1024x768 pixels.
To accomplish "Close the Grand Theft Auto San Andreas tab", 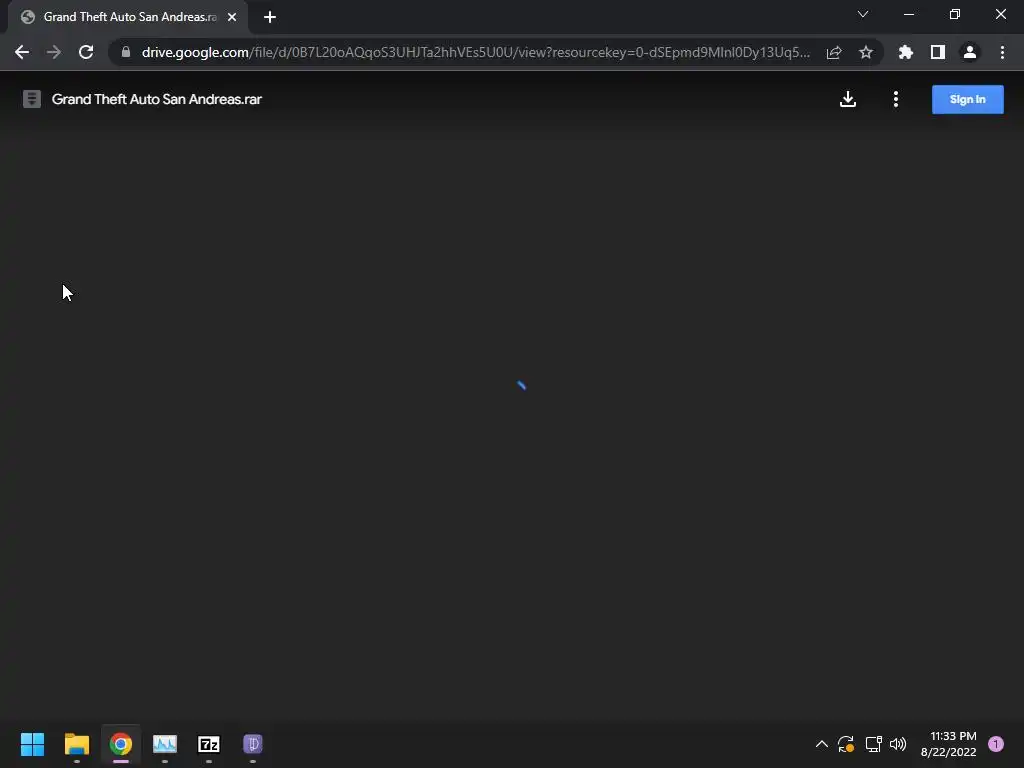I will pyautogui.click(x=232, y=17).
